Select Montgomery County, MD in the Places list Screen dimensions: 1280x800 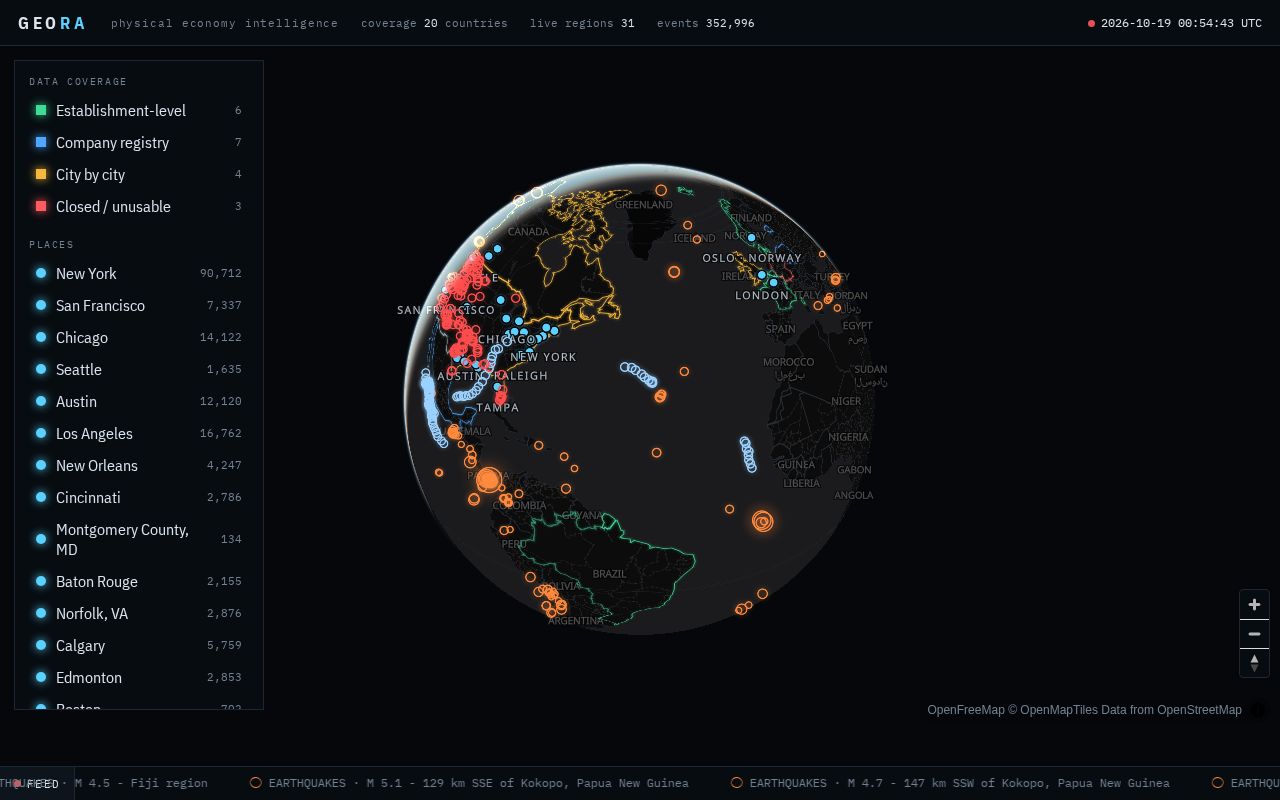[x=139, y=539]
